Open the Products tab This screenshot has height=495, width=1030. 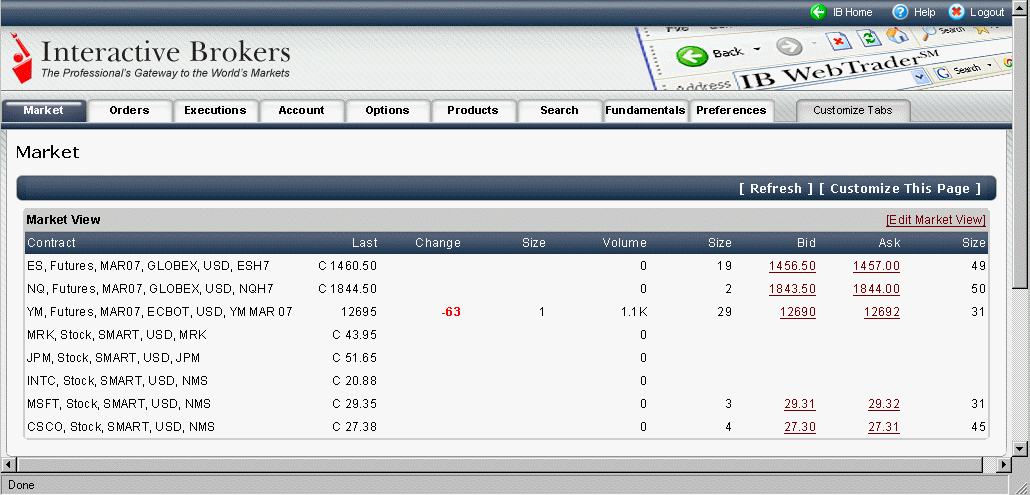[473, 110]
